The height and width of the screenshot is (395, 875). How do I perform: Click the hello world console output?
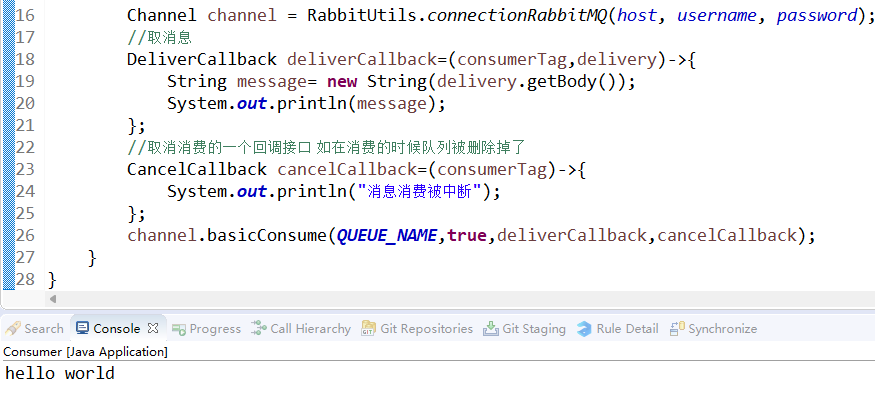(x=60, y=373)
